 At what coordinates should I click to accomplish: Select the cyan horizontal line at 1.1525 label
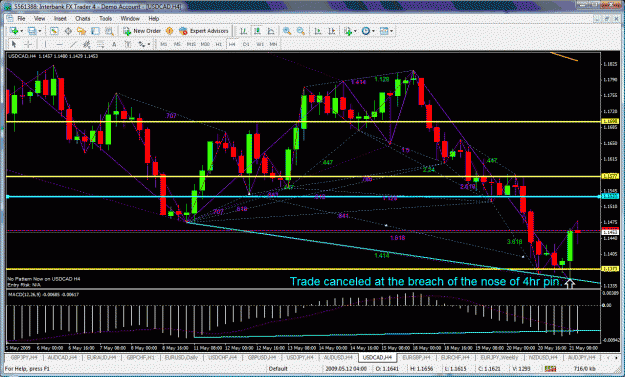[610, 196]
